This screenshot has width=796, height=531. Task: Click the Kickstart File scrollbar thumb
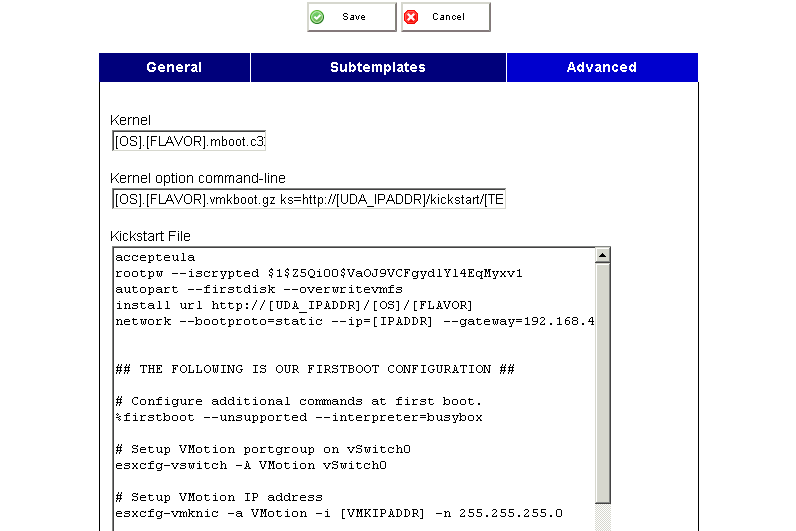(603, 383)
